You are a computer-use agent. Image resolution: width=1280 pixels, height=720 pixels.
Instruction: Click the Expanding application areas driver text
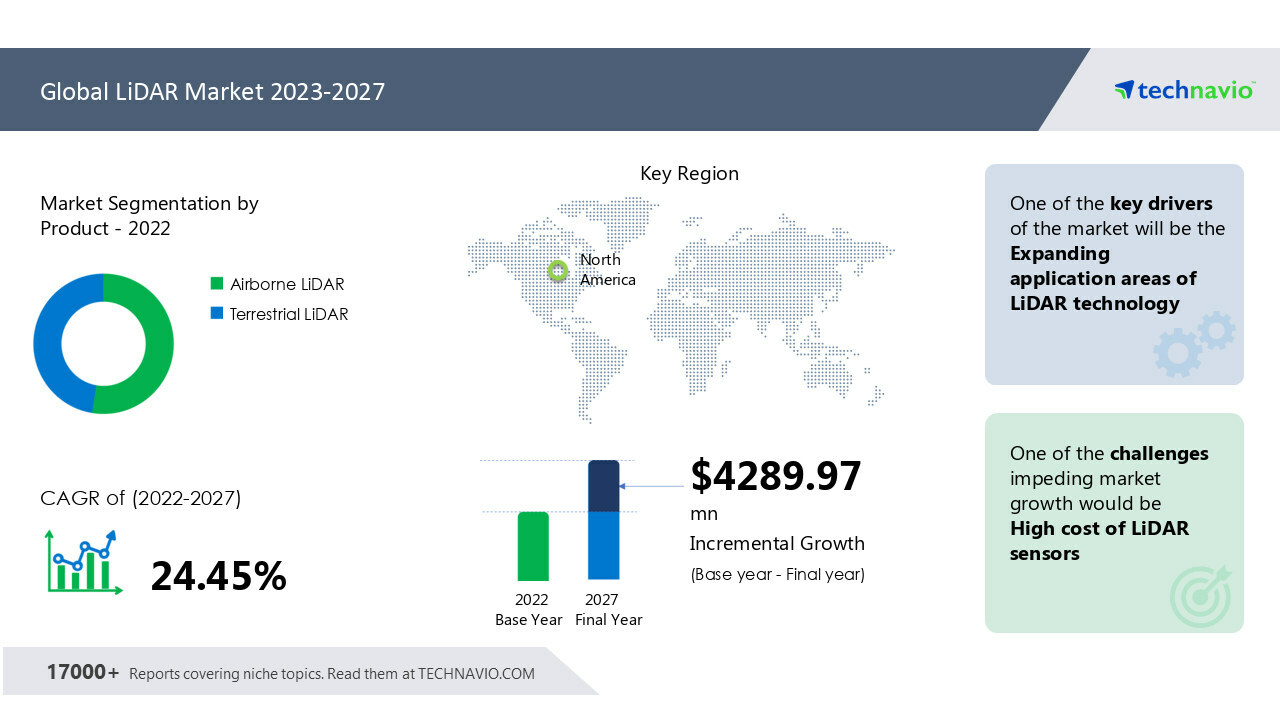1102,278
